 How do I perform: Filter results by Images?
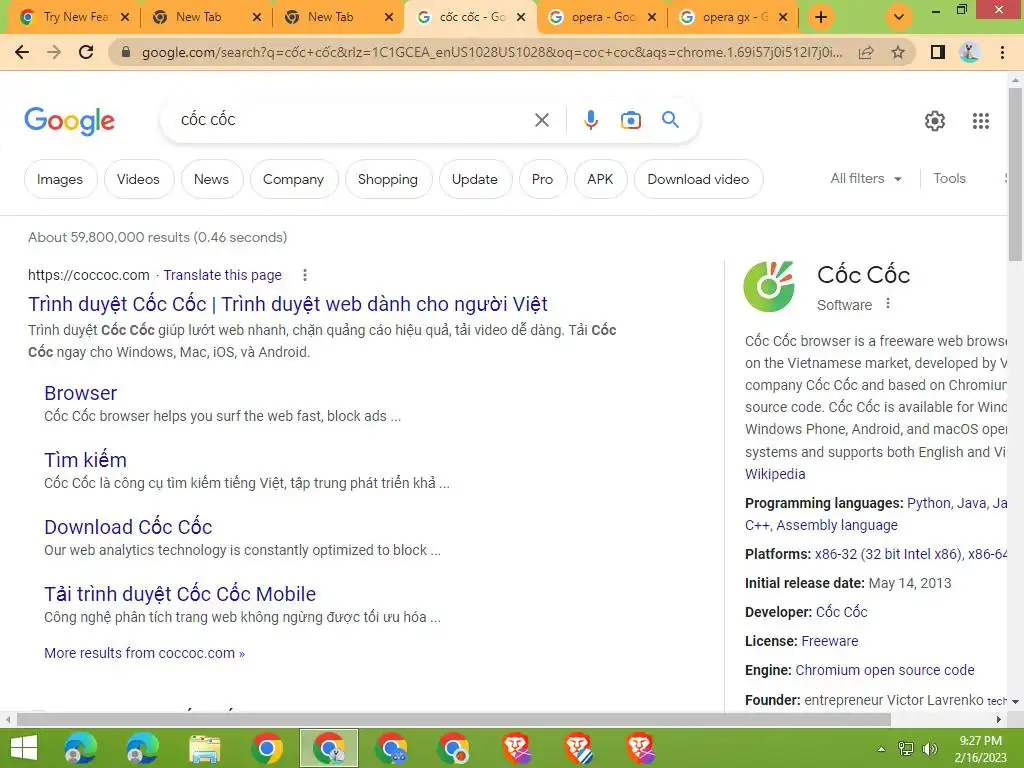point(60,179)
